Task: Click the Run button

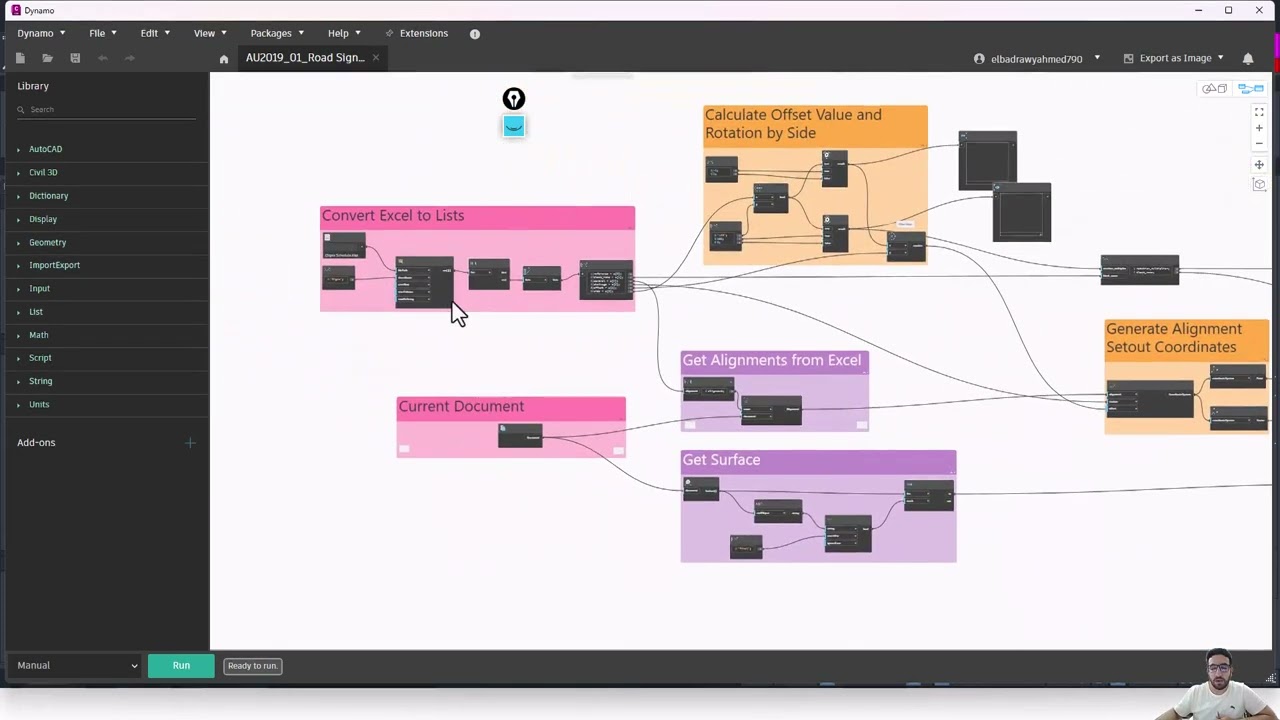Action: 181,665
